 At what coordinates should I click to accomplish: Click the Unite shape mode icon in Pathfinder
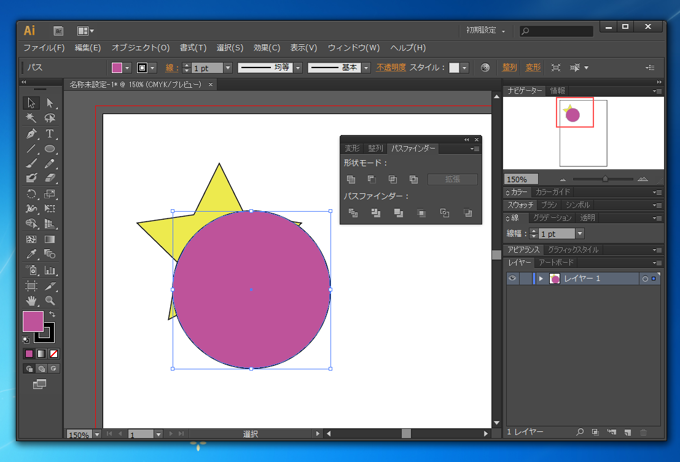point(351,179)
